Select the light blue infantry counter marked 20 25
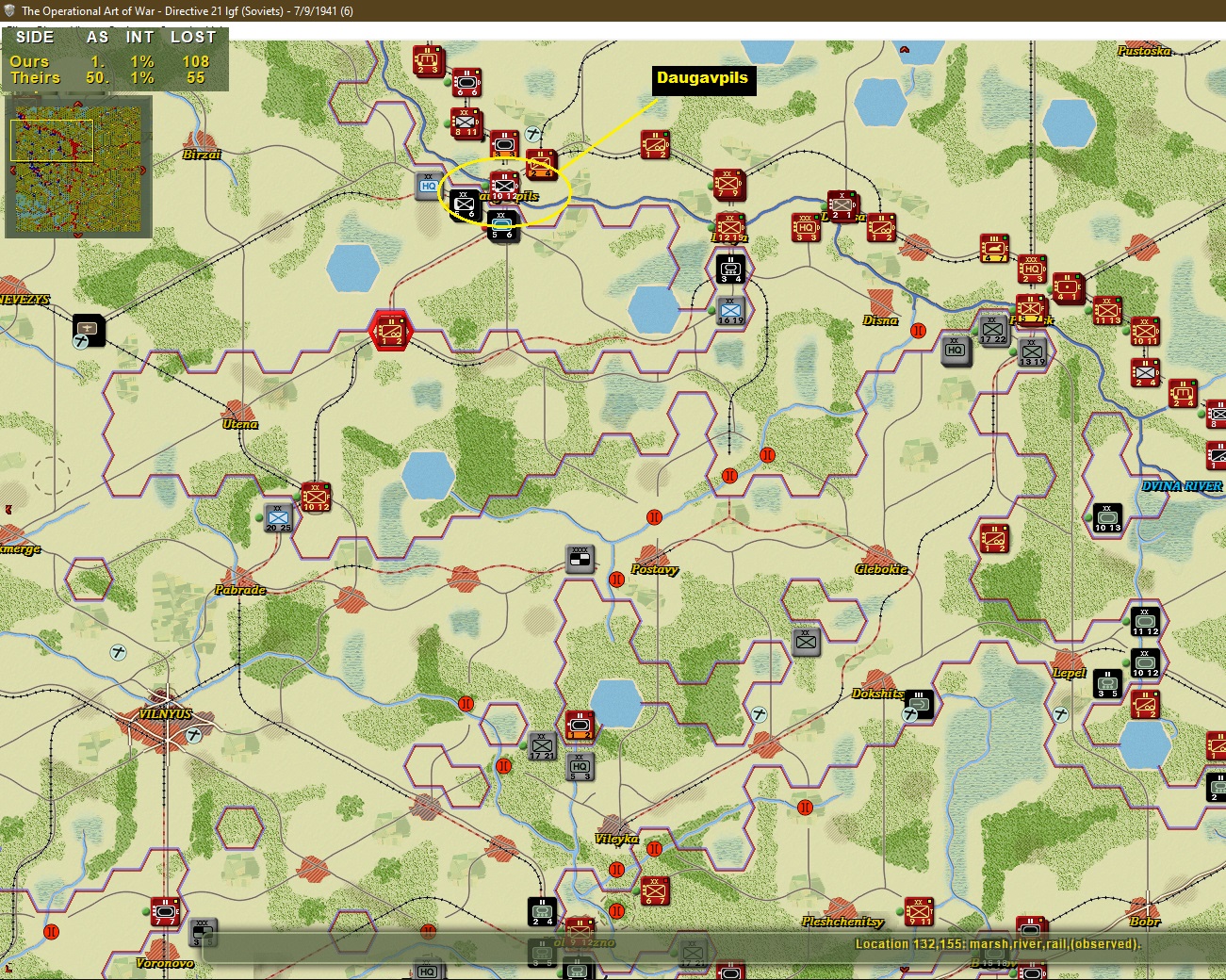The image size is (1226, 980). pyautogui.click(x=278, y=518)
